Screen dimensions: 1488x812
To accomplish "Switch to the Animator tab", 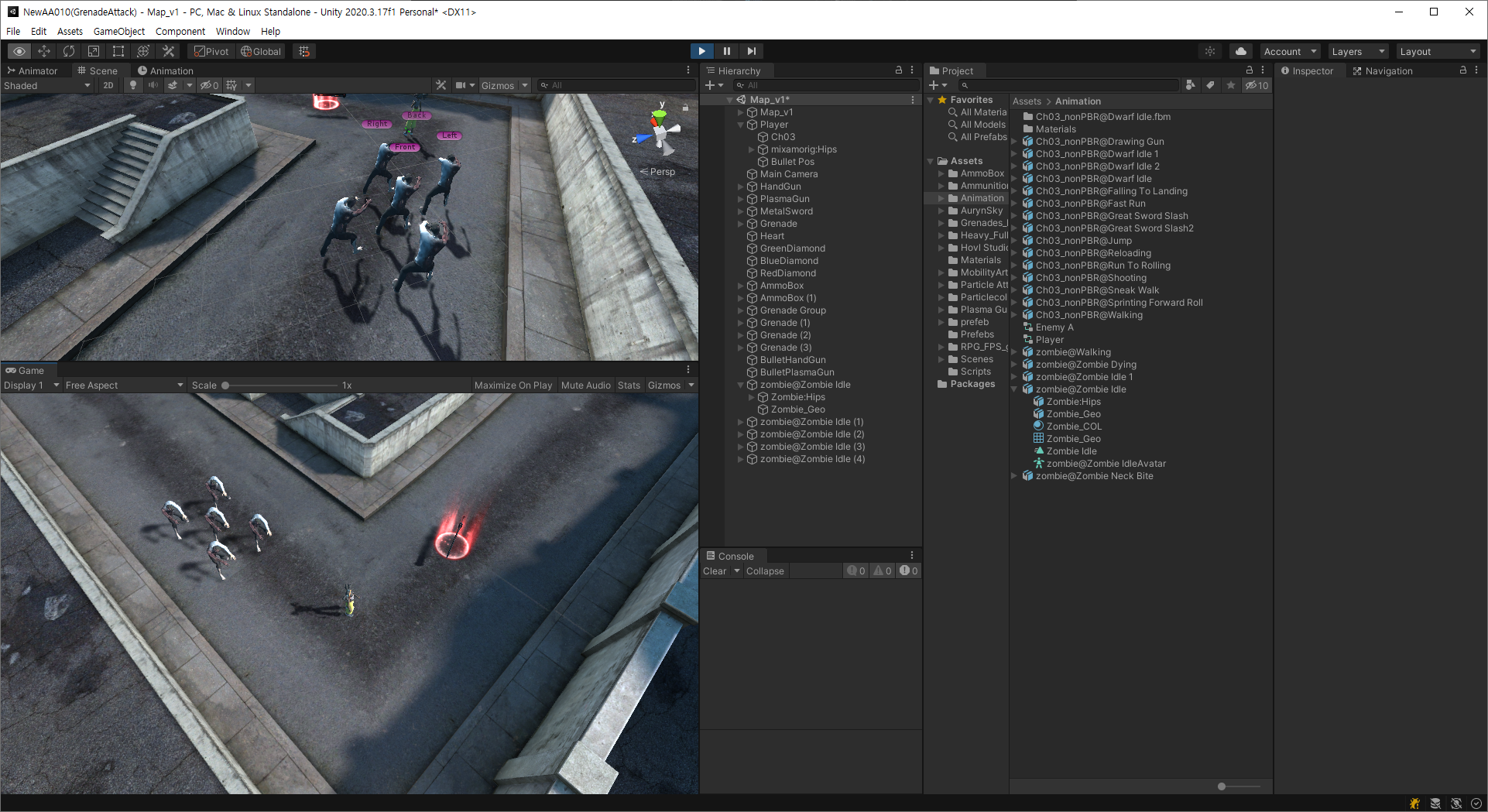I will coord(33,70).
